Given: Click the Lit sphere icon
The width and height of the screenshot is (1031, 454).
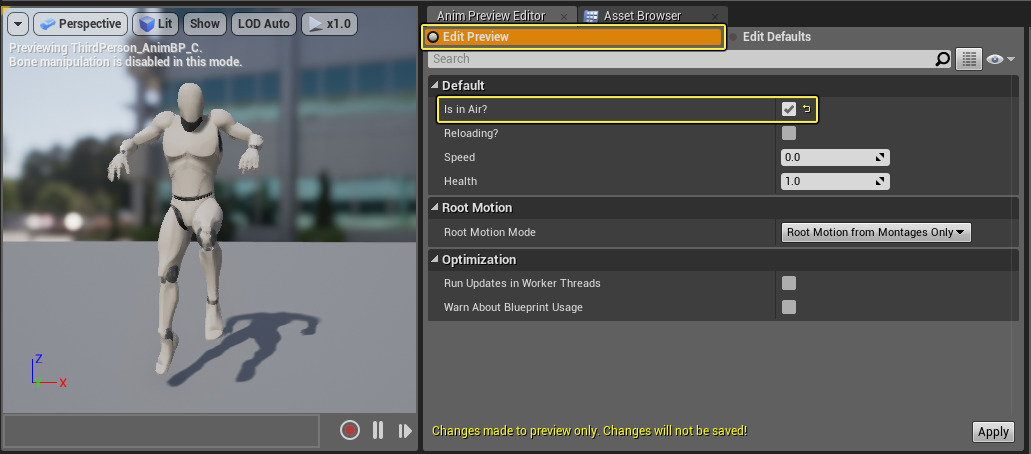Looking at the screenshot, I should point(147,24).
